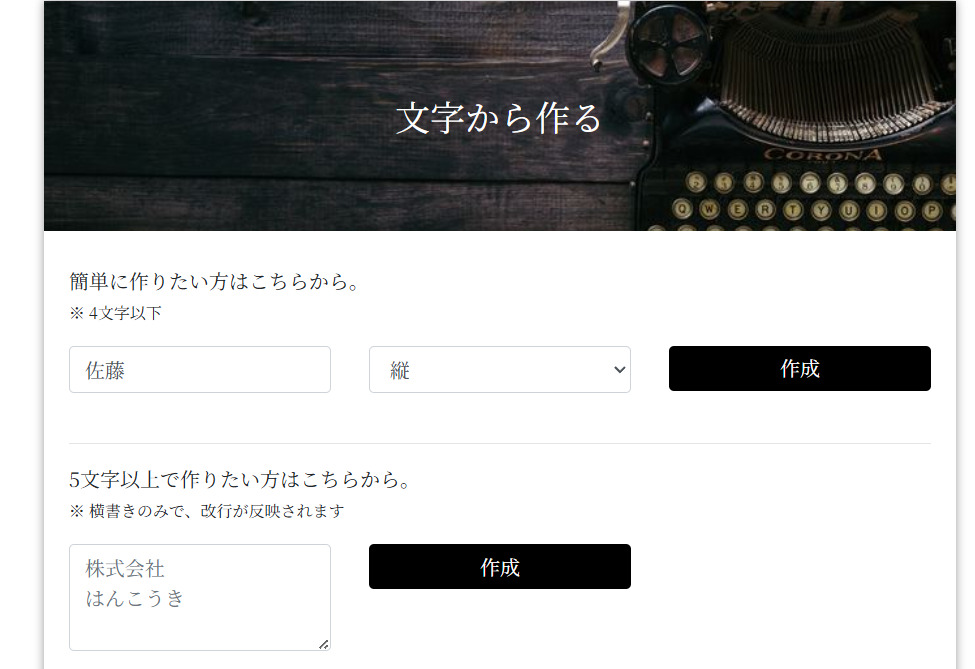Viewport: 975px width, 669px height.
Task: Click the 横書きのみで、改行が反映されます note
Action: click(216, 511)
